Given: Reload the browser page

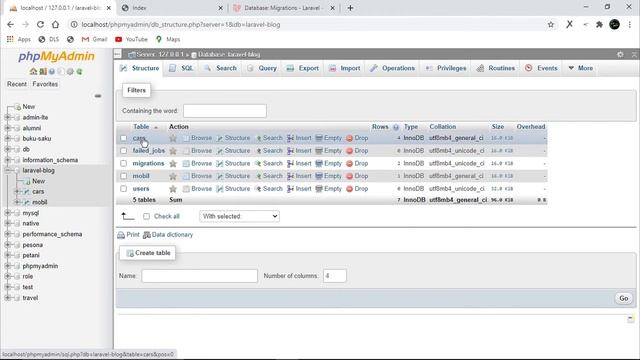Looking at the screenshot, I should [40, 24].
